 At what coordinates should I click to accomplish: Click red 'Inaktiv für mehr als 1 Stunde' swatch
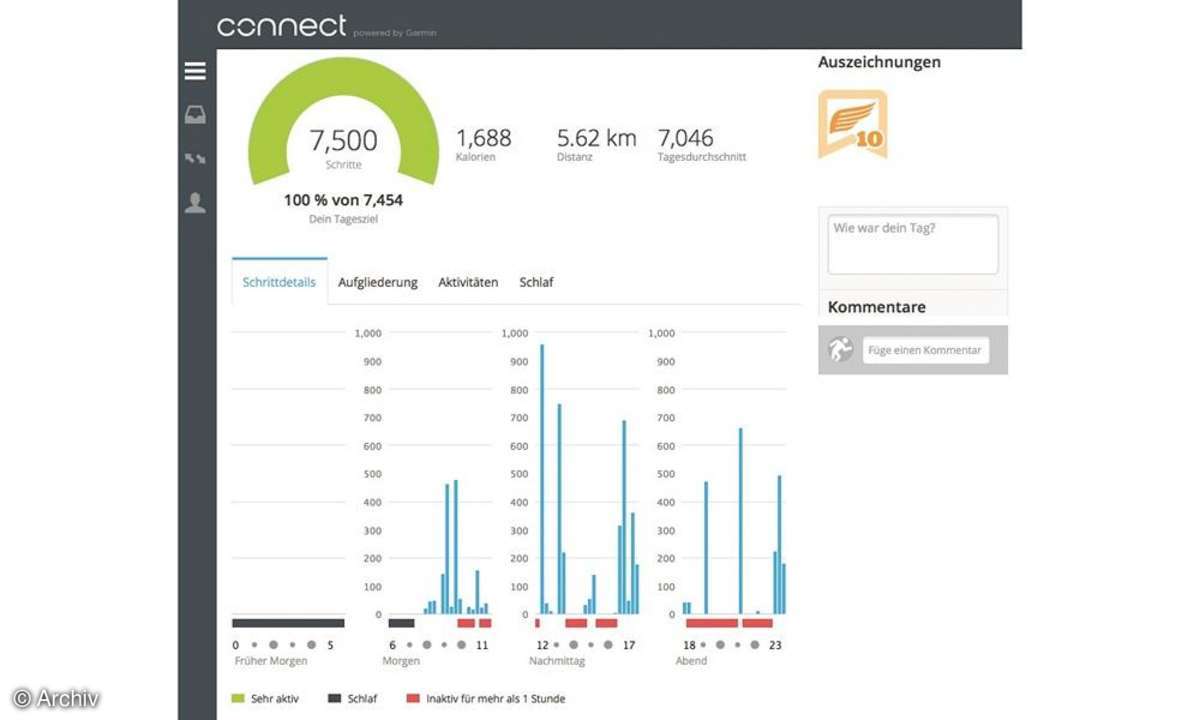tap(413, 699)
